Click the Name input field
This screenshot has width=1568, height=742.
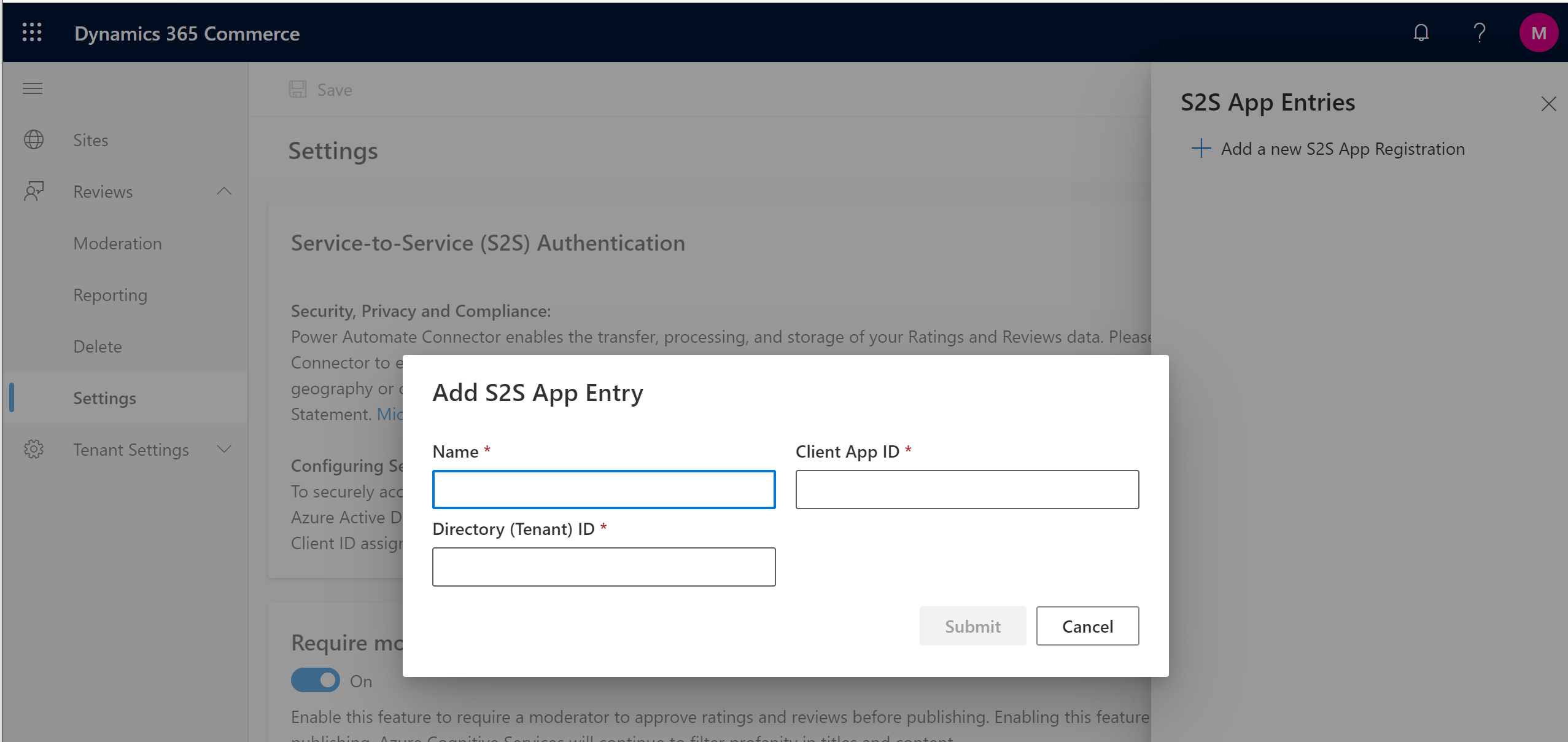603,489
